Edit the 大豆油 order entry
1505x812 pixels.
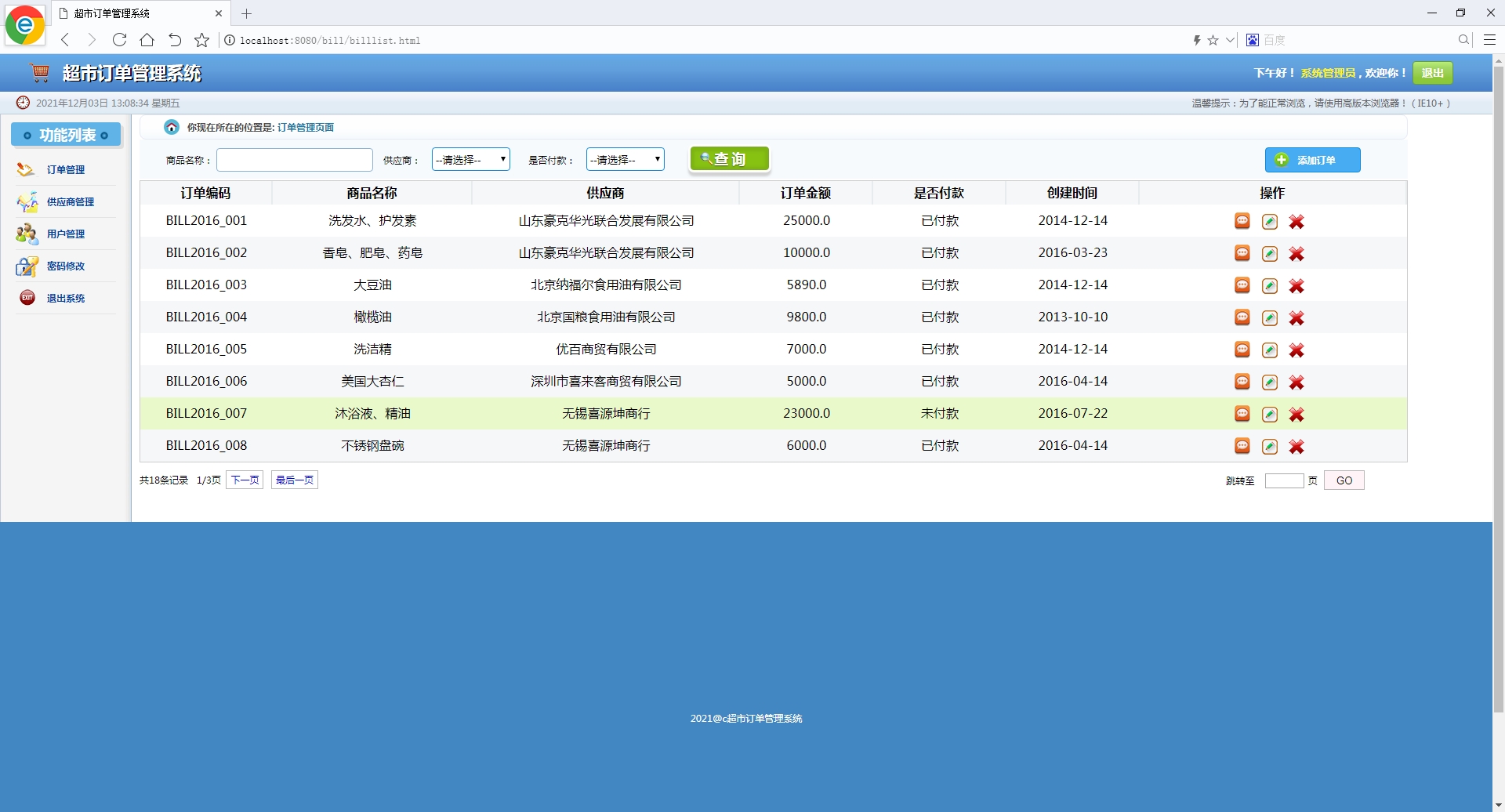(1270, 285)
